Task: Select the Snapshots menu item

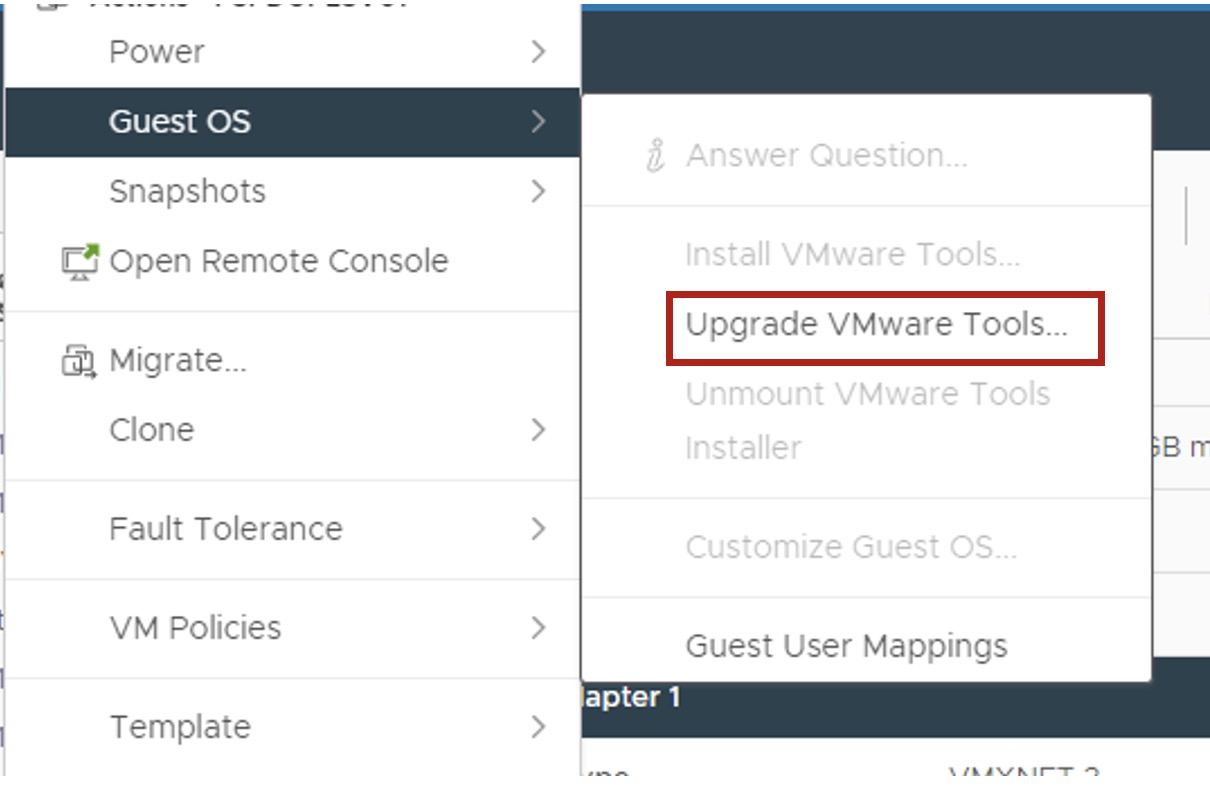Action: pyautogui.click(x=187, y=191)
